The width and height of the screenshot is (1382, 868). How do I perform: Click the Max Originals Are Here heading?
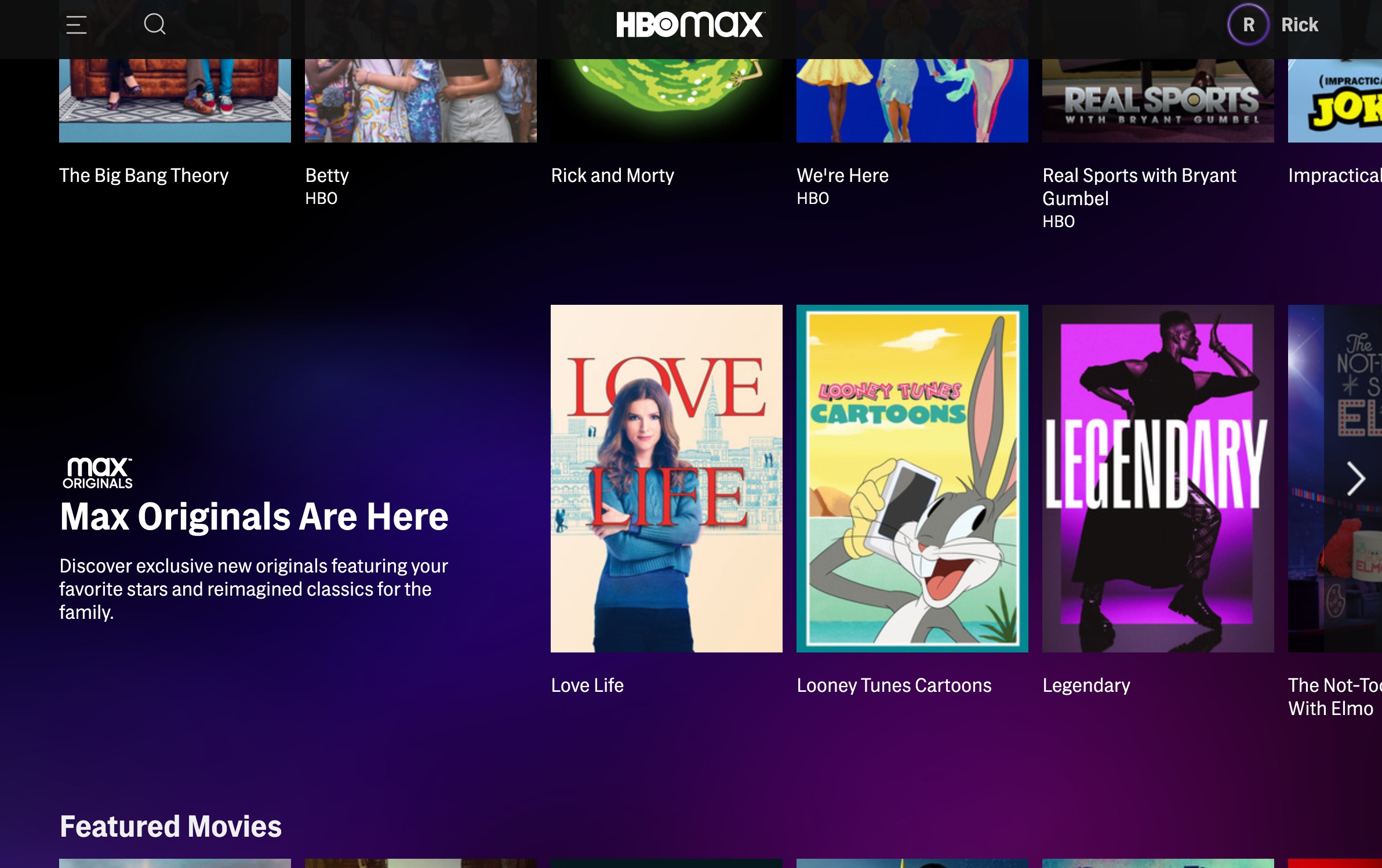tap(254, 516)
